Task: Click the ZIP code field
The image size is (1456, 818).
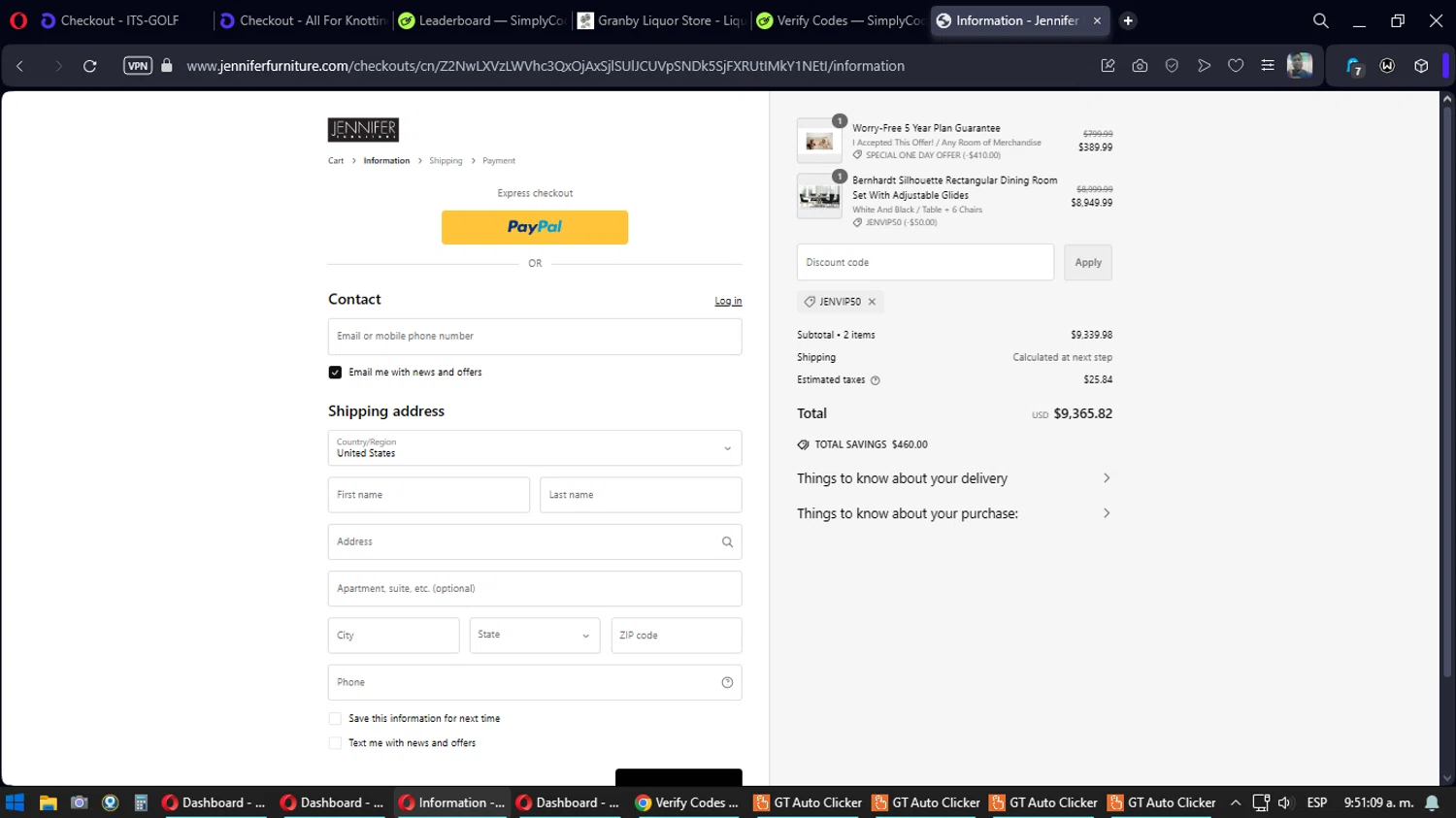Action: coord(677,636)
